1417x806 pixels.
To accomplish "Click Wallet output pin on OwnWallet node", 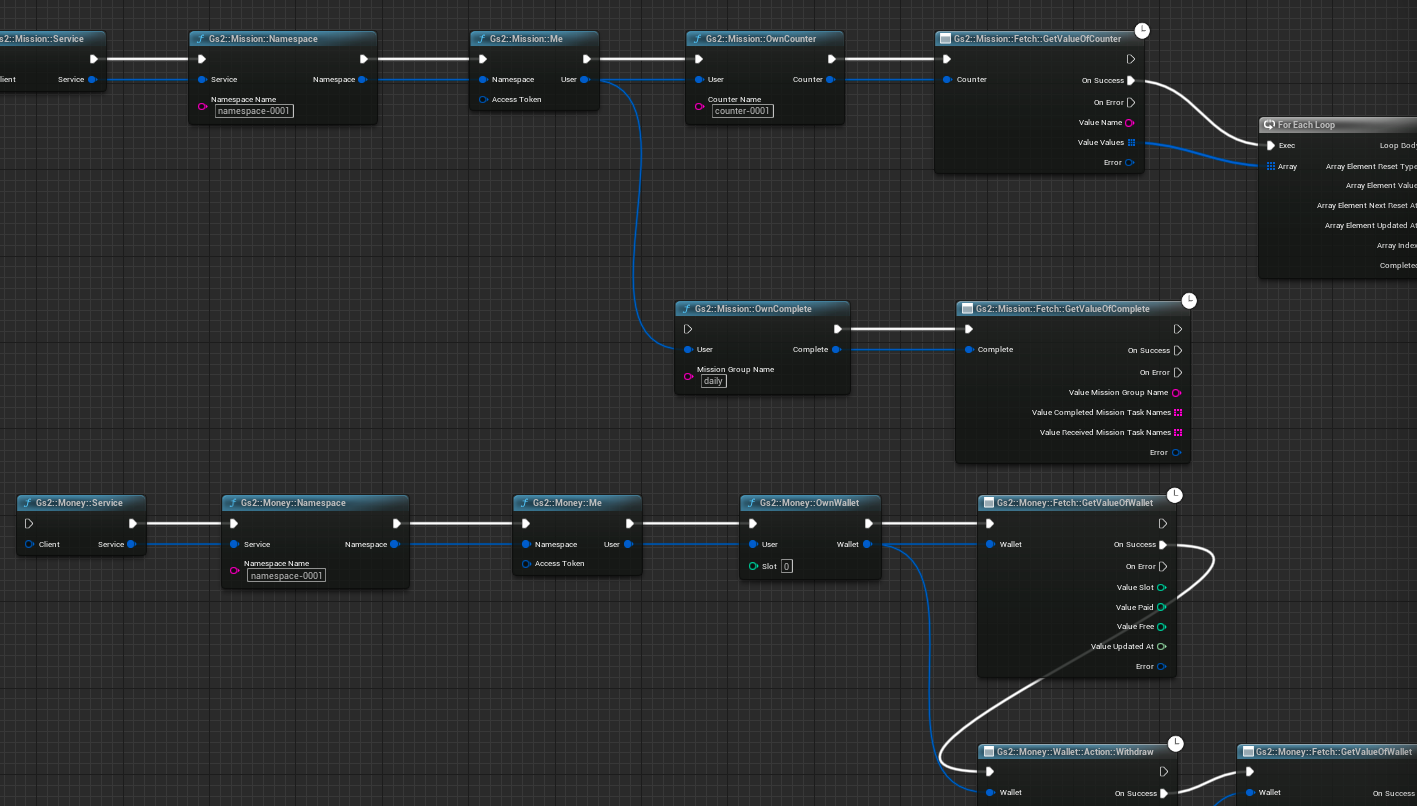I will pos(867,544).
